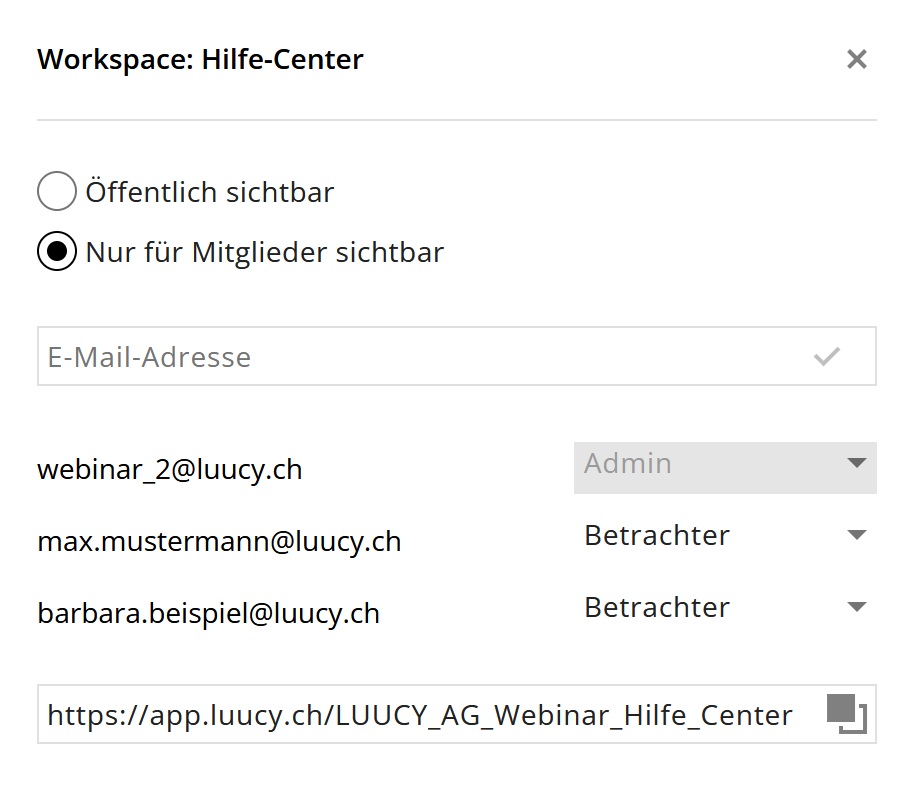Image resolution: width=914 pixels, height=798 pixels.
Task: Click the dropdown arrow in max.mustermann's row
Action: 856,536
